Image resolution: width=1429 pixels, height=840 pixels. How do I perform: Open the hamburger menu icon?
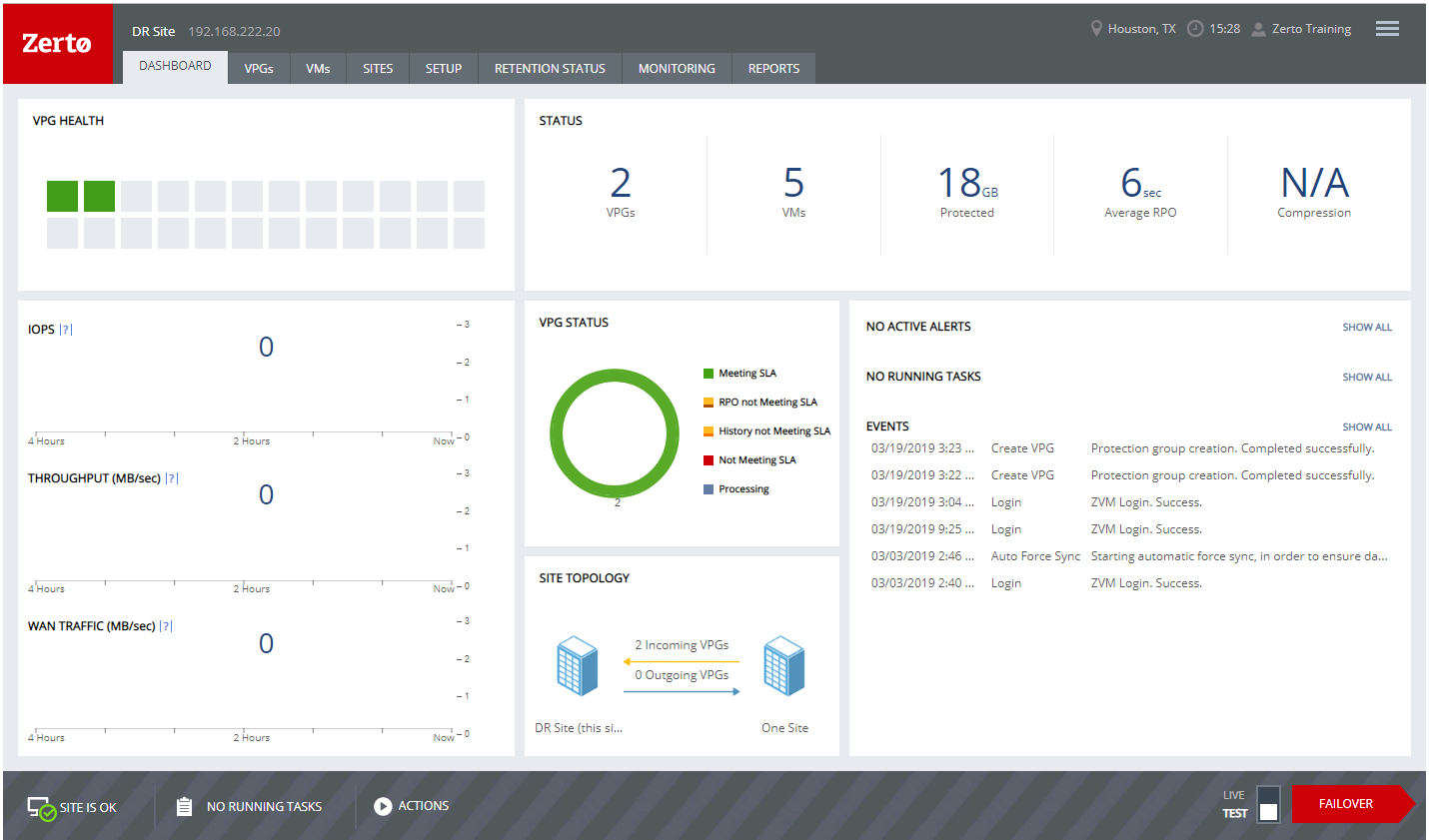[1386, 29]
